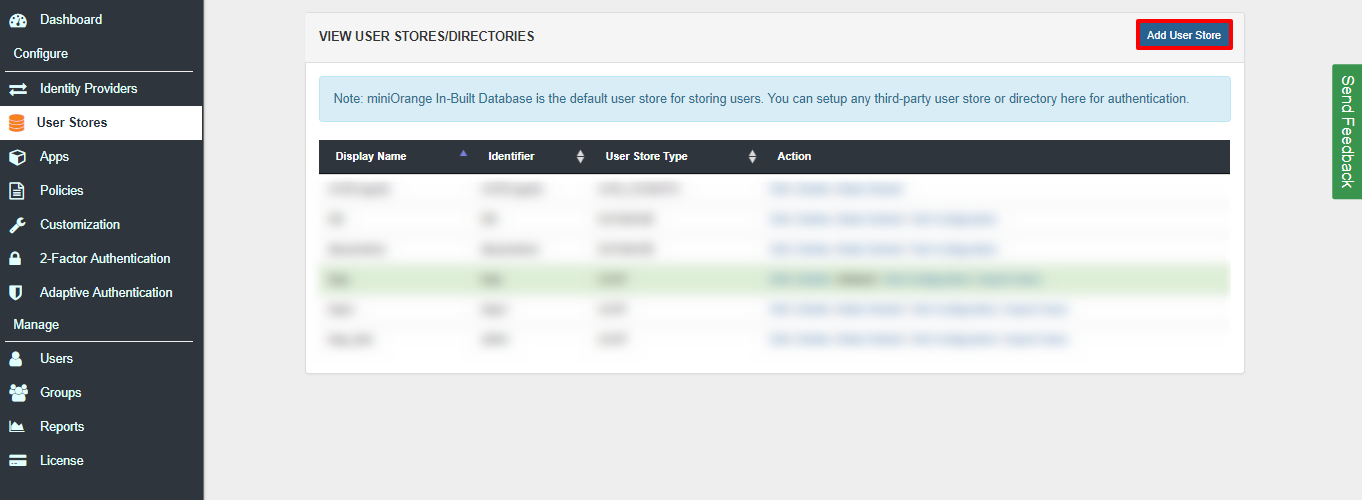Click the Customization wrench icon
This screenshot has width=1362, height=500.
pyautogui.click(x=17, y=225)
